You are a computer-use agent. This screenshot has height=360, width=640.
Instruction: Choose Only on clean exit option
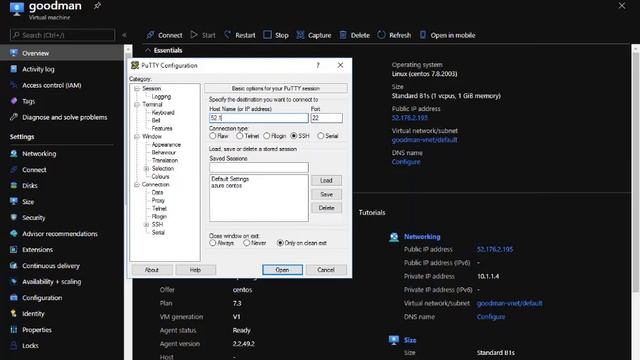point(280,243)
